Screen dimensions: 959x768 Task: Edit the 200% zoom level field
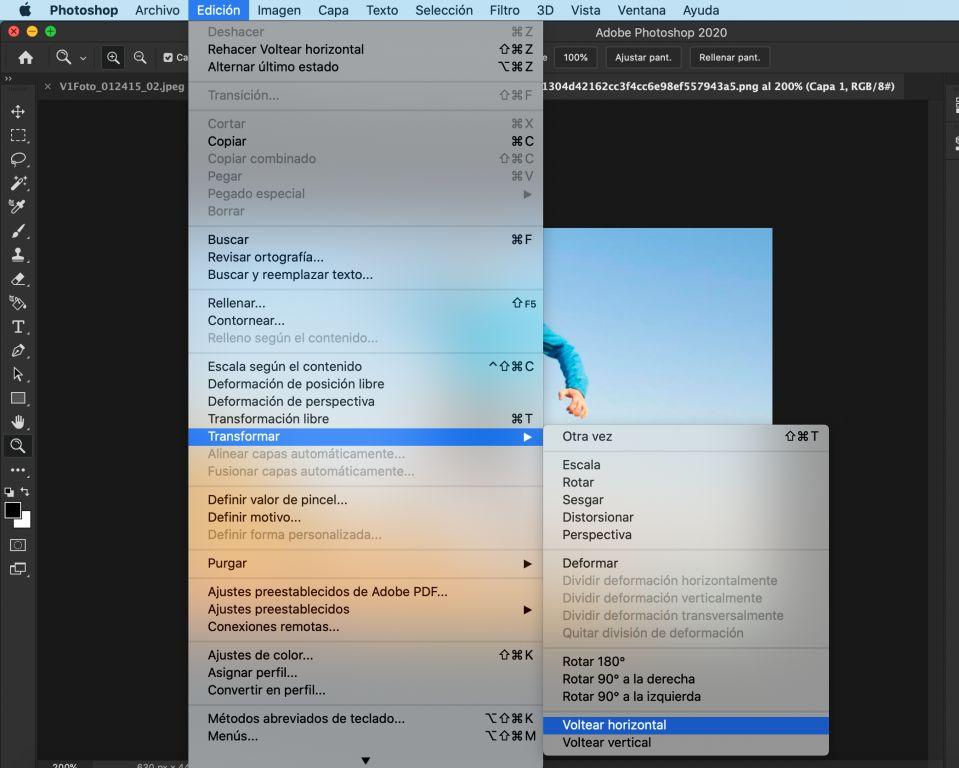point(64,764)
